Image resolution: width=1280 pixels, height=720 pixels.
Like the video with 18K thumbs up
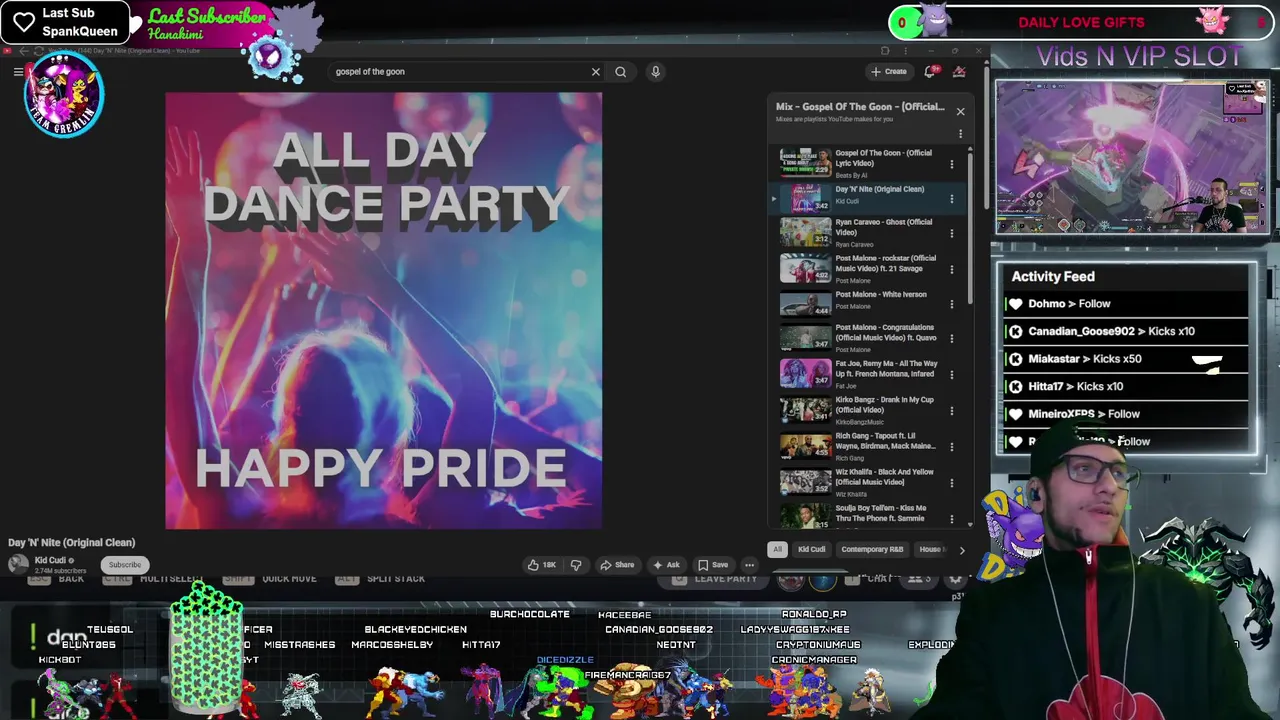pos(543,565)
